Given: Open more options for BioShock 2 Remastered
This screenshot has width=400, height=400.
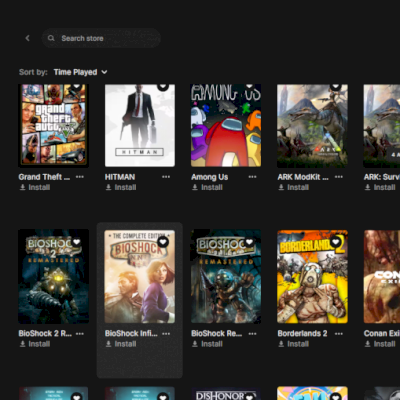Looking at the screenshot, I should (80, 333).
